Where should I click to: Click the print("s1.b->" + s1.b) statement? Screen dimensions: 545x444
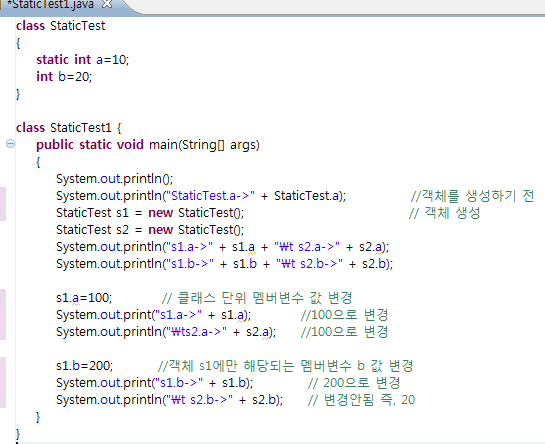click(155, 383)
